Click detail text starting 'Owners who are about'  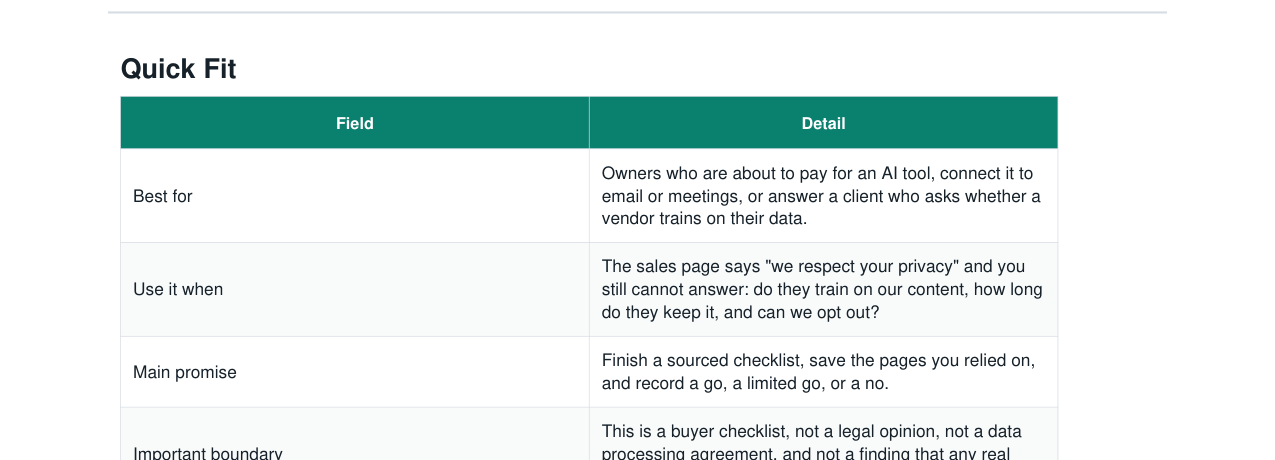tap(821, 196)
